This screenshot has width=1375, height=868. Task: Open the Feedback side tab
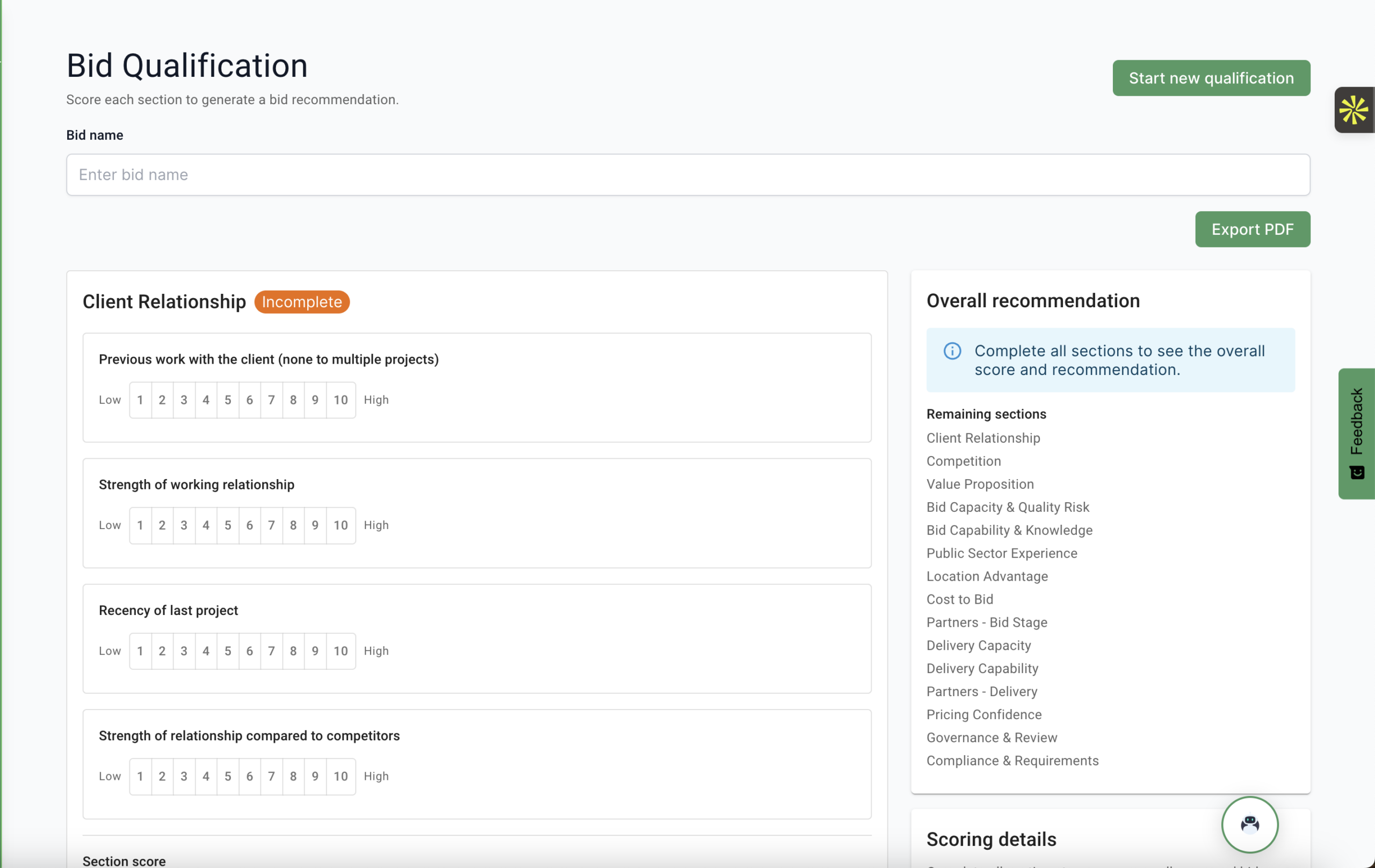pyautogui.click(x=1356, y=433)
